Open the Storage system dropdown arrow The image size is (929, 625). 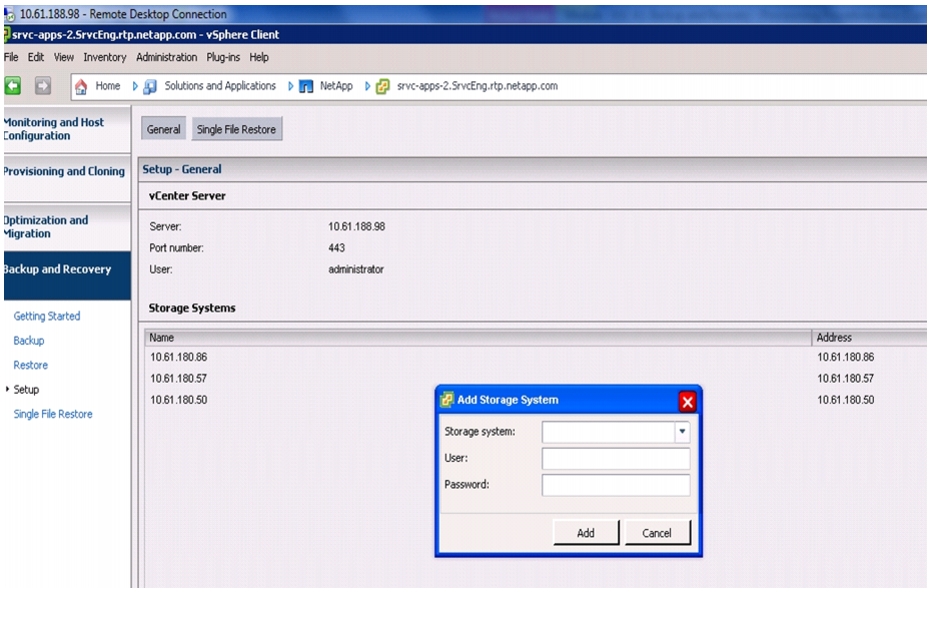click(x=682, y=432)
